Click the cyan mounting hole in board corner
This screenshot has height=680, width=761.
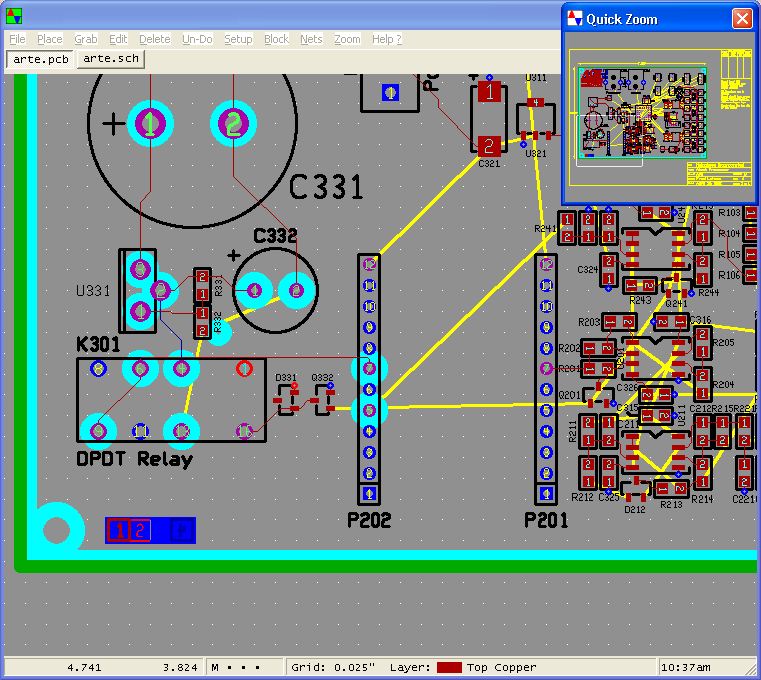click(x=56, y=531)
